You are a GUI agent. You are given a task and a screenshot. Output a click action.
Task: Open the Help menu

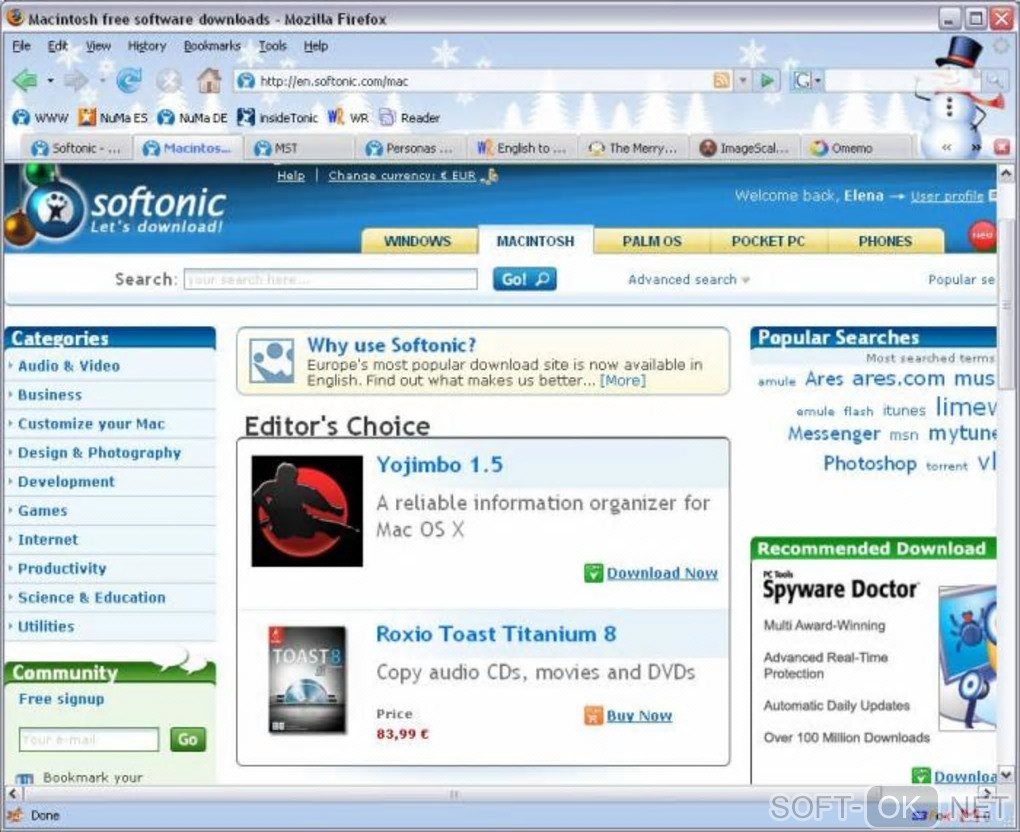tap(315, 46)
